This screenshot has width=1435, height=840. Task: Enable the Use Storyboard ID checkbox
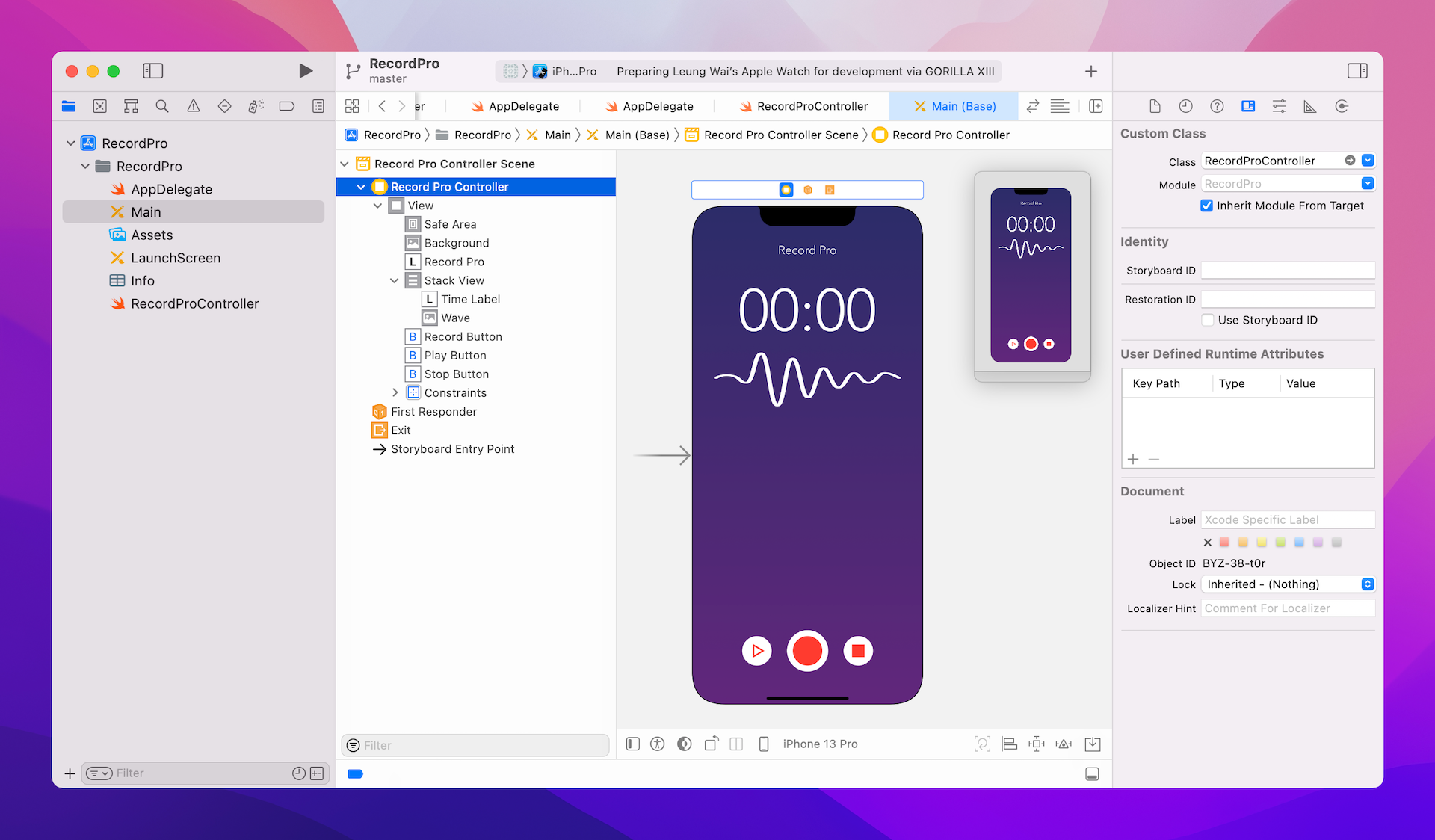[1207, 320]
